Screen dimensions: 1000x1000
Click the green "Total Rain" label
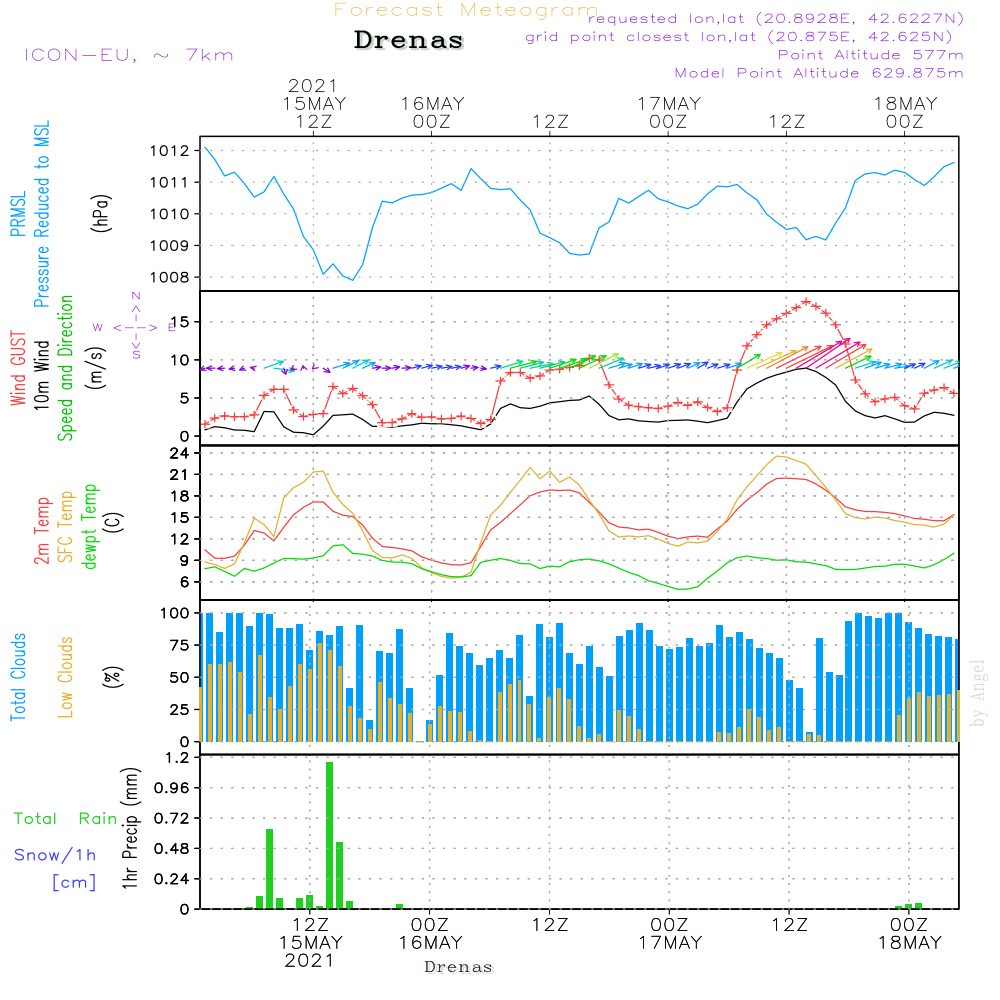[66, 819]
